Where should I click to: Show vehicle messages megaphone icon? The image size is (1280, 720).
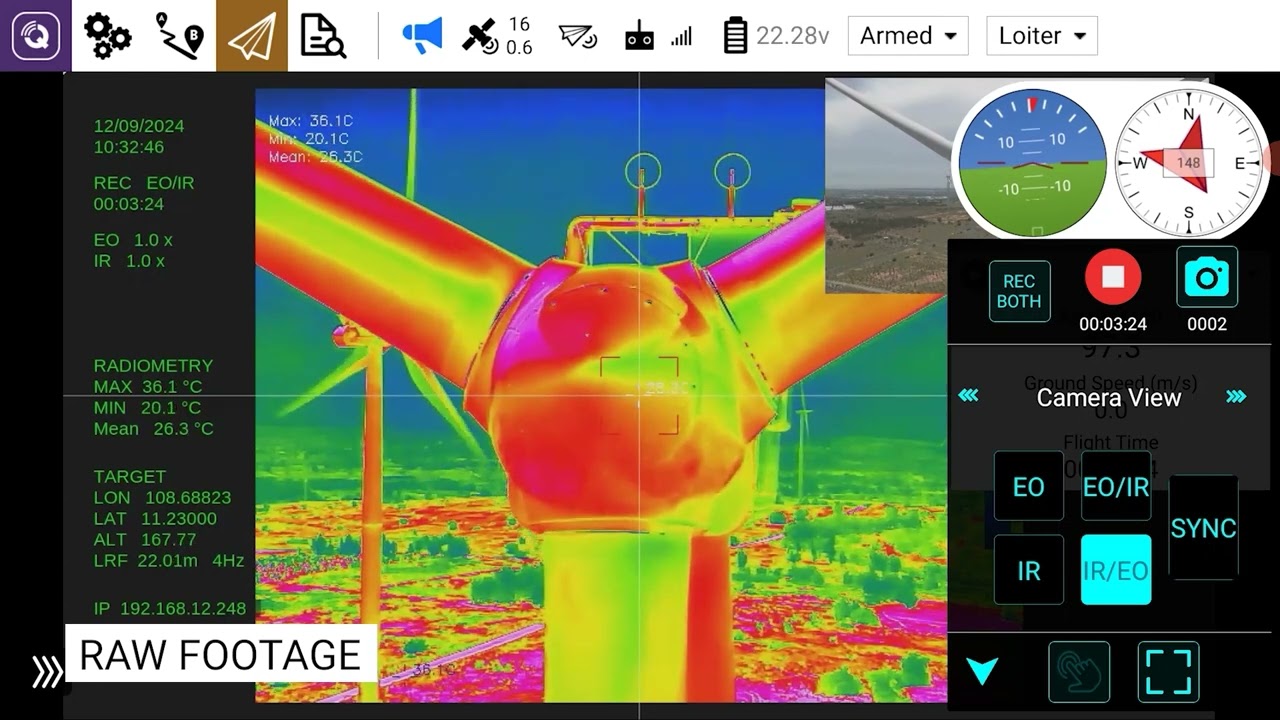click(422, 36)
